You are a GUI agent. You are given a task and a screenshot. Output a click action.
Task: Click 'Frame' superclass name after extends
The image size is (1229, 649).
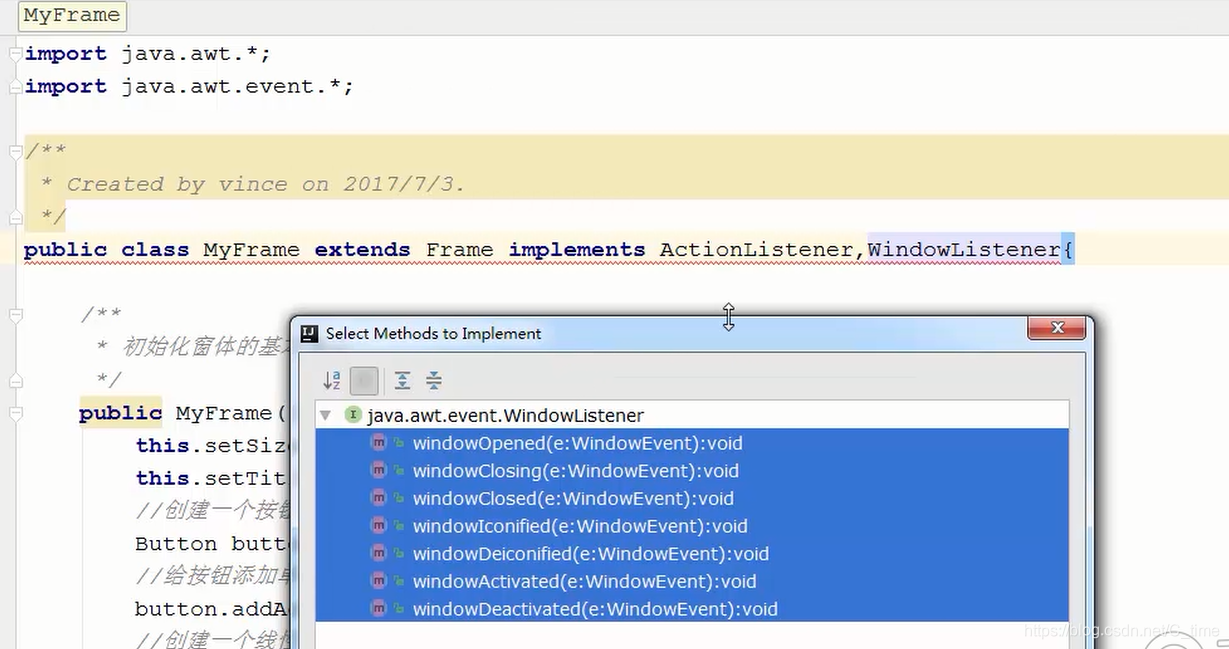coord(459,249)
